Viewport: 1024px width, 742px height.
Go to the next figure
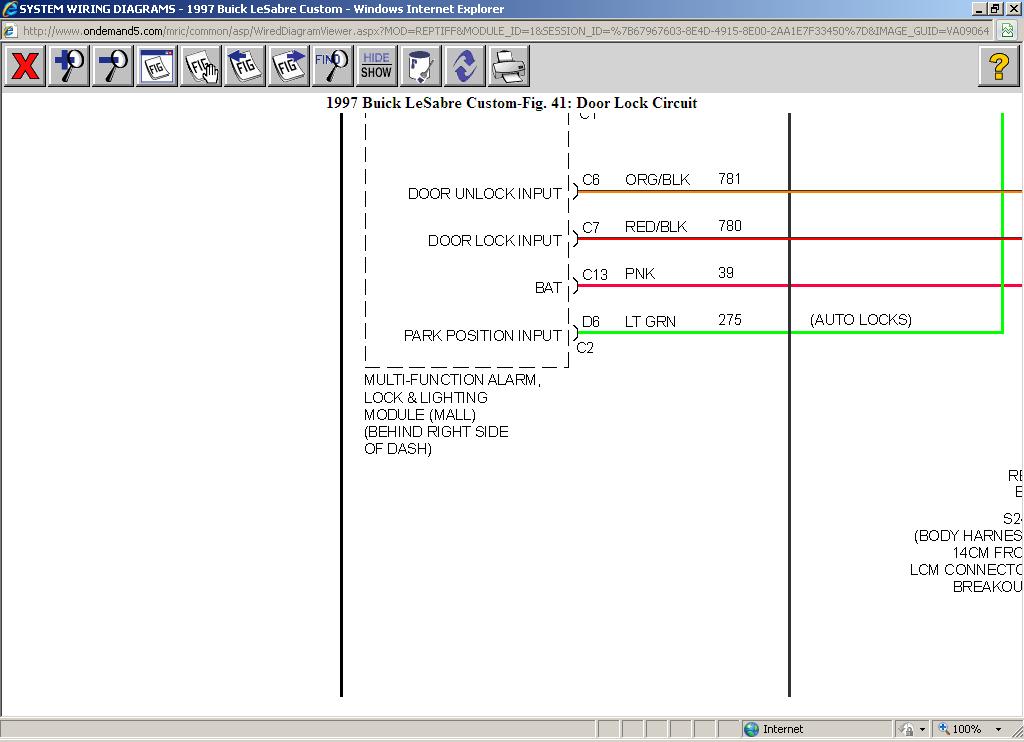pyautogui.click(x=289, y=66)
